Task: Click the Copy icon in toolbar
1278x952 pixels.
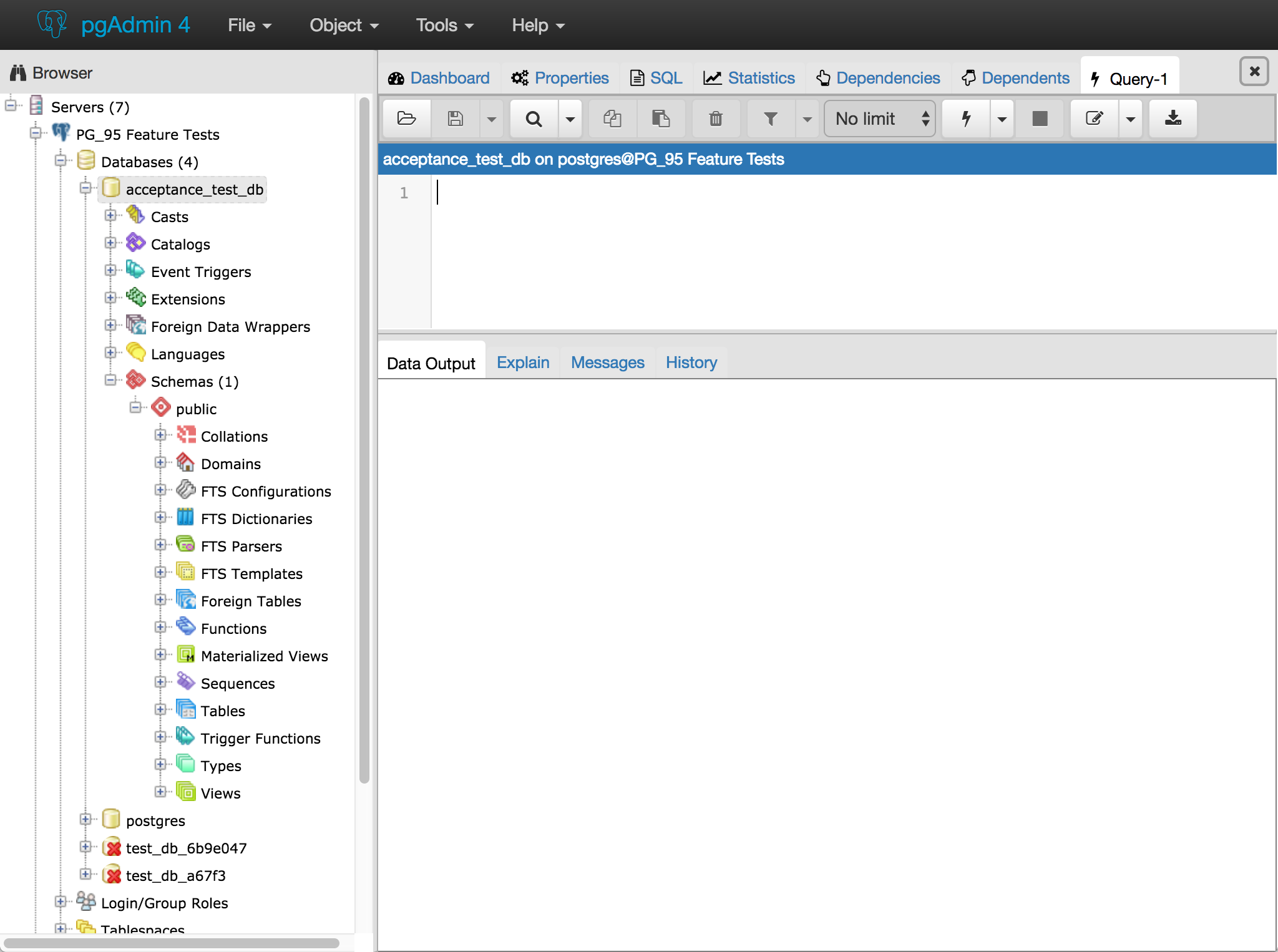Action: (x=612, y=119)
